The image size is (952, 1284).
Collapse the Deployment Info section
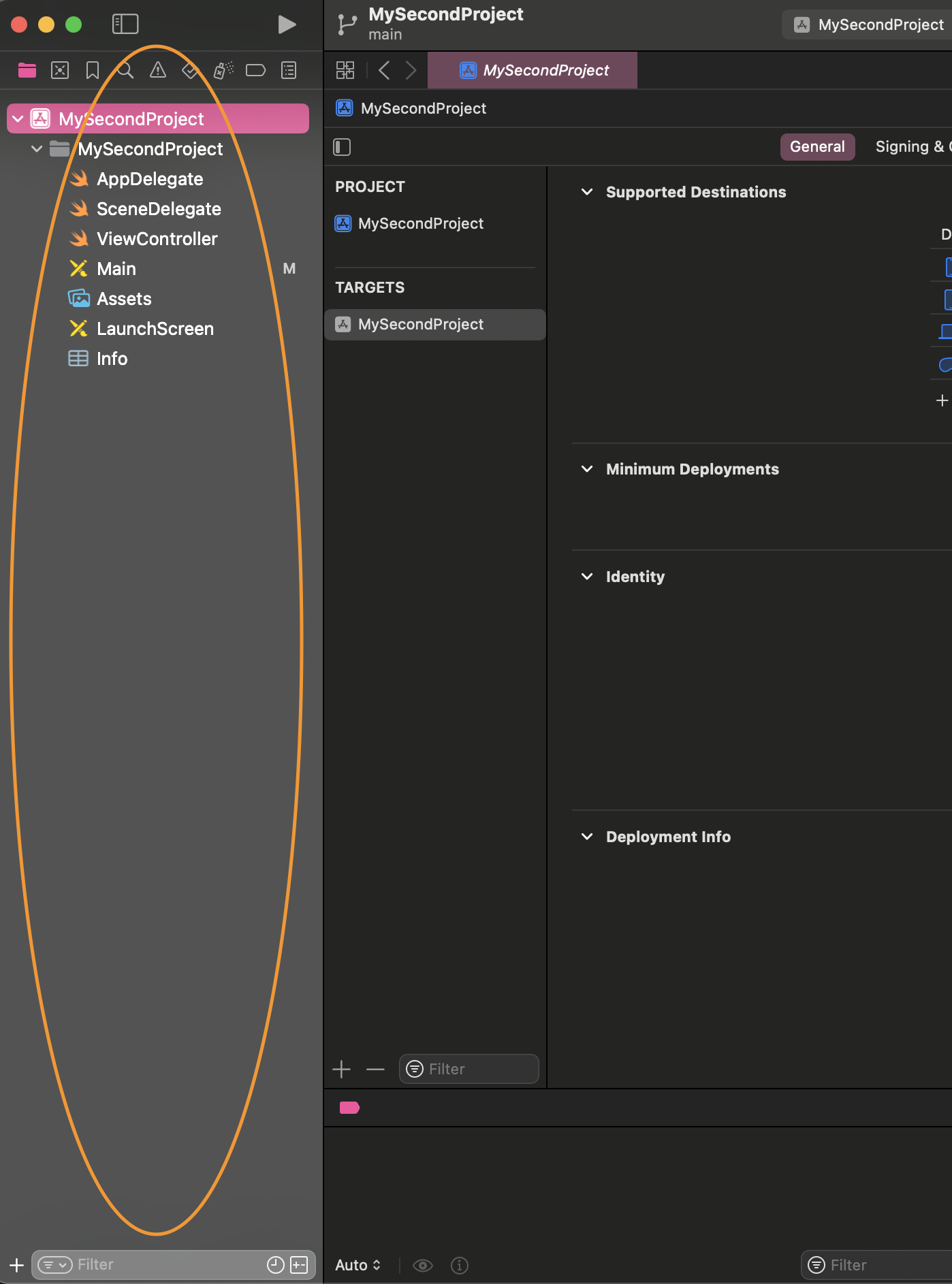[587, 837]
